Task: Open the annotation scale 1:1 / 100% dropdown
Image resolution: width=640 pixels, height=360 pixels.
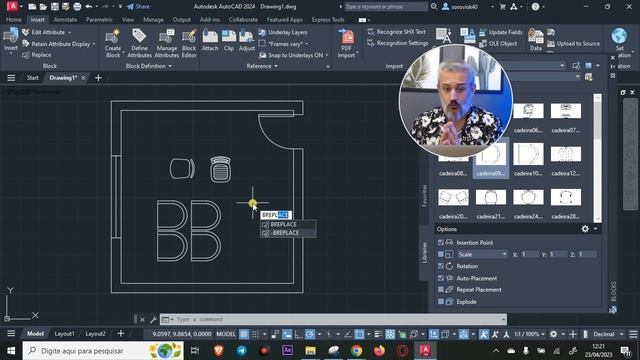Action: [529, 334]
